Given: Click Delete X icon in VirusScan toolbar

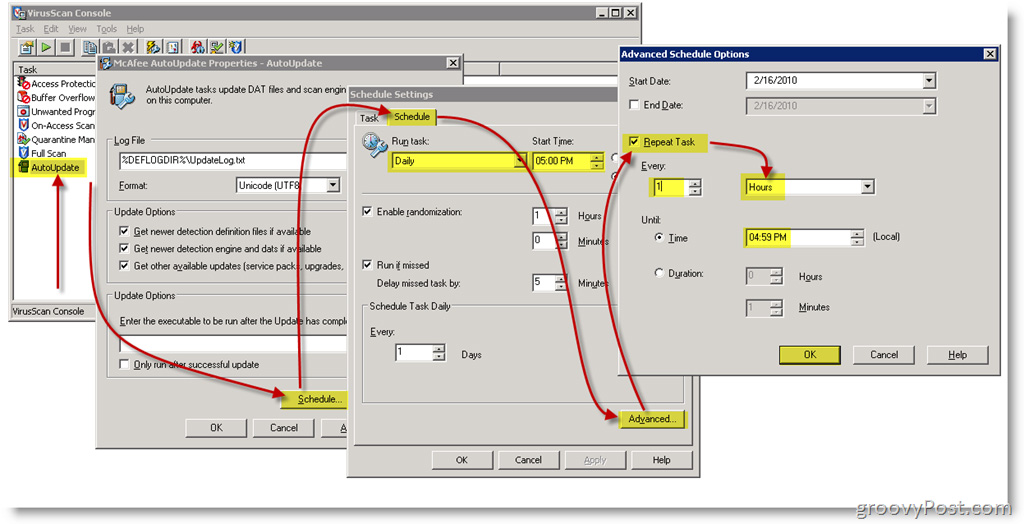Looking at the screenshot, I should pyautogui.click(x=129, y=47).
